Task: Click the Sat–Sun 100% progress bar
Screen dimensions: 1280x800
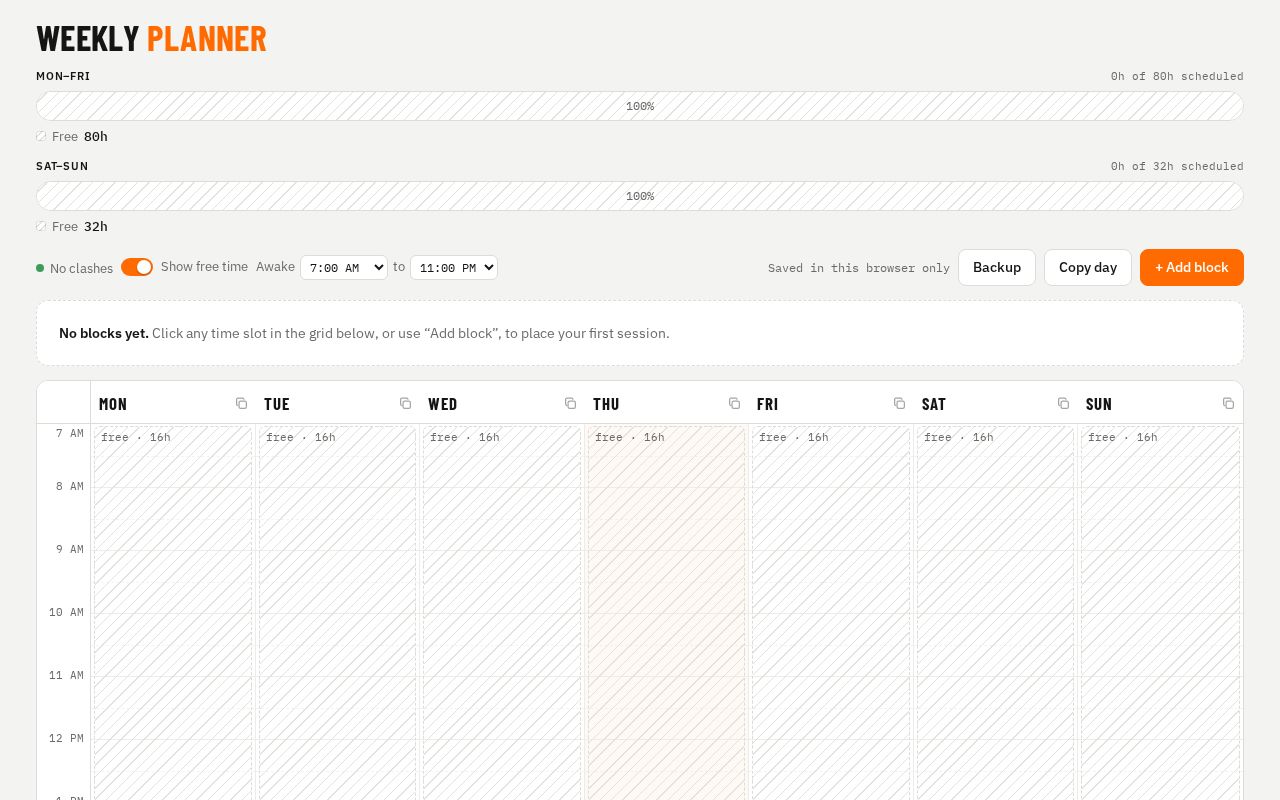Action: coord(640,196)
